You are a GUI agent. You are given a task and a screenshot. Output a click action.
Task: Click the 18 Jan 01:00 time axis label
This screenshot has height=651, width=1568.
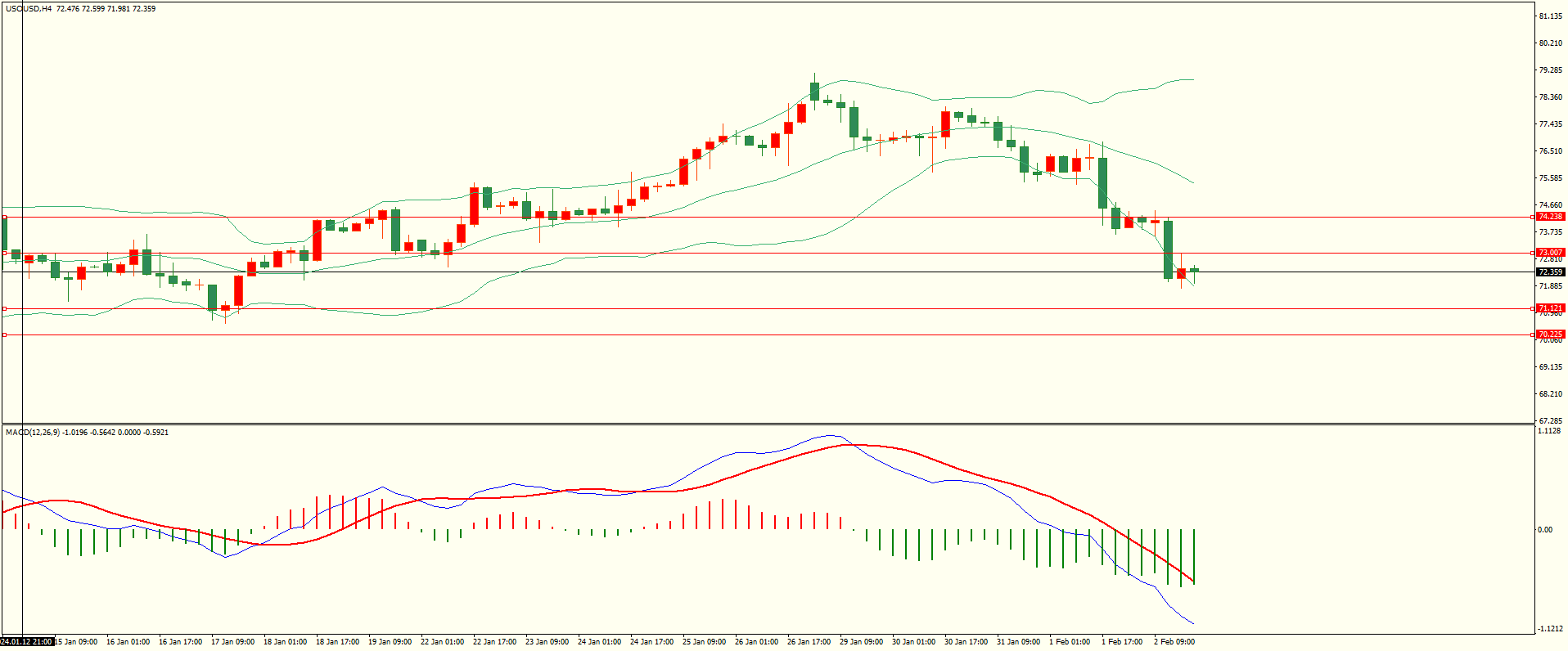click(x=285, y=642)
